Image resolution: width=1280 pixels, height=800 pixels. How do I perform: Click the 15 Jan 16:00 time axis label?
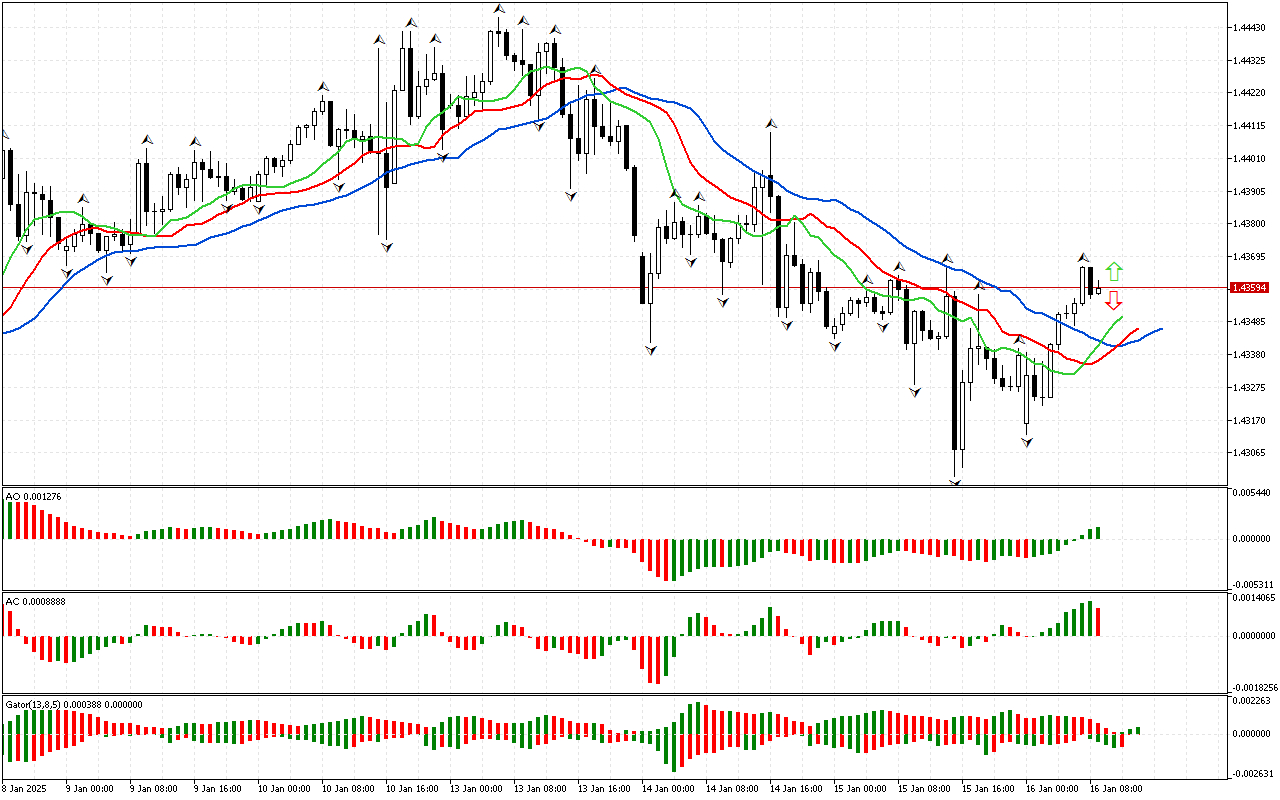(989, 789)
